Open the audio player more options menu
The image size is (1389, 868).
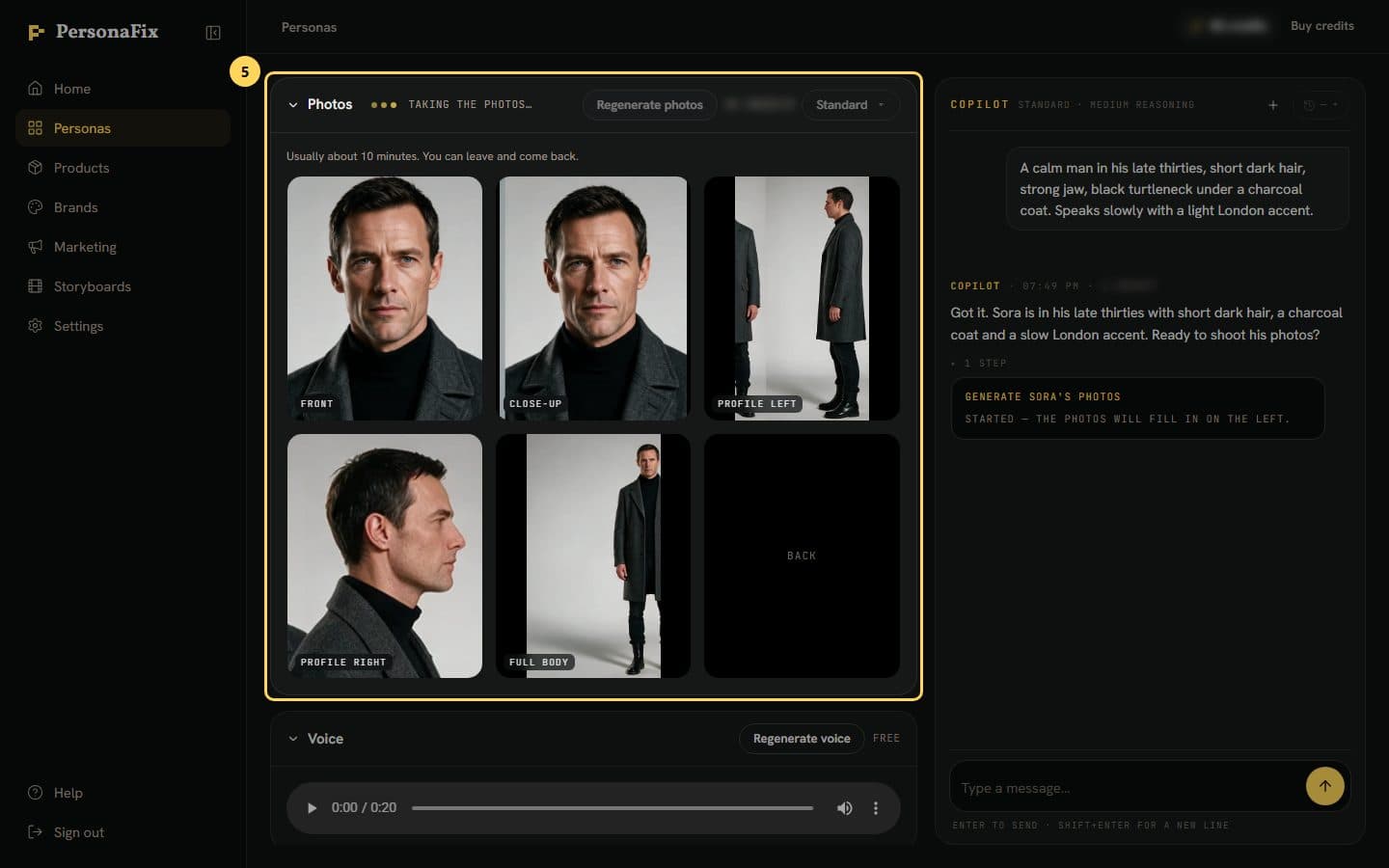tap(876, 808)
